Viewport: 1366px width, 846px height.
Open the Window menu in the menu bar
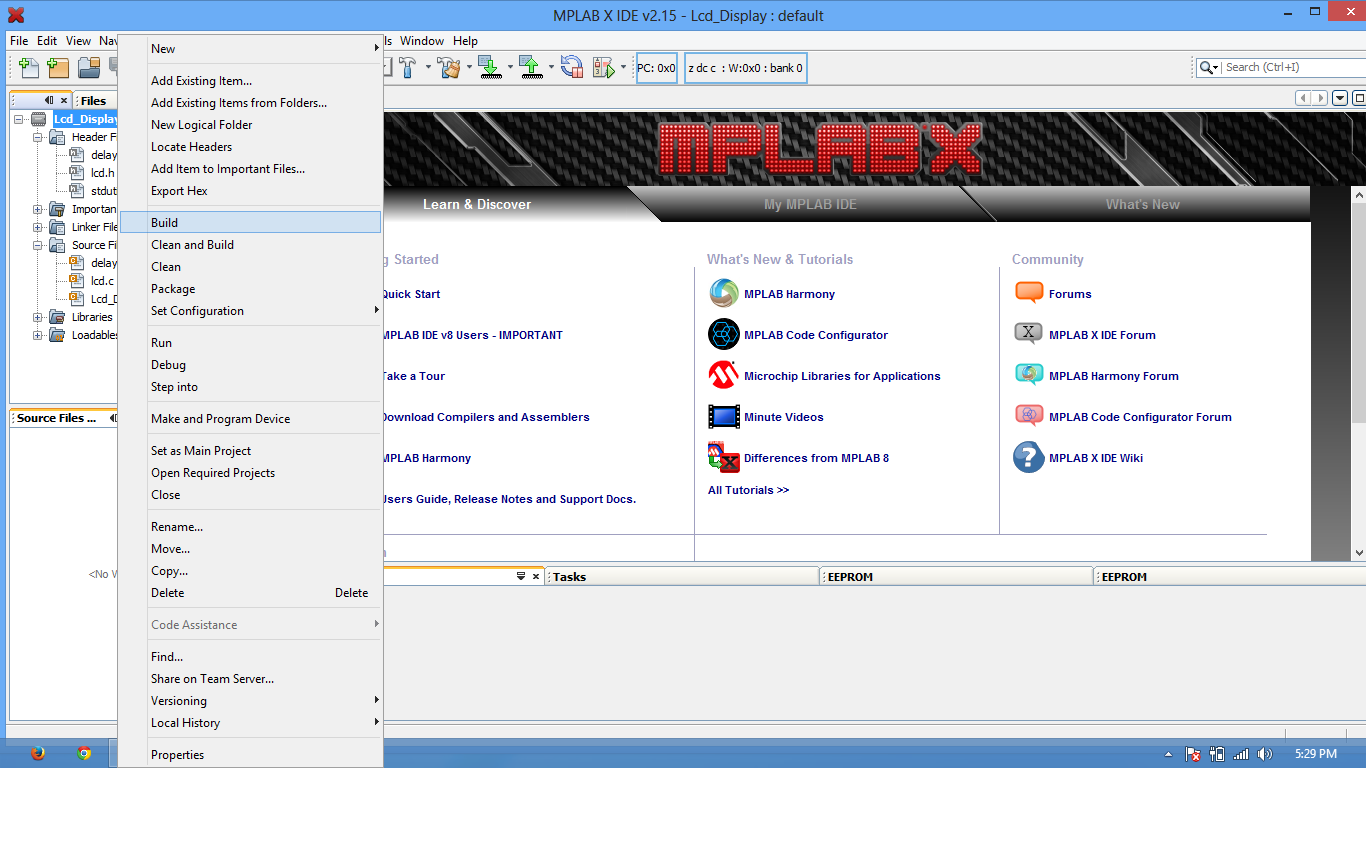pyautogui.click(x=422, y=41)
